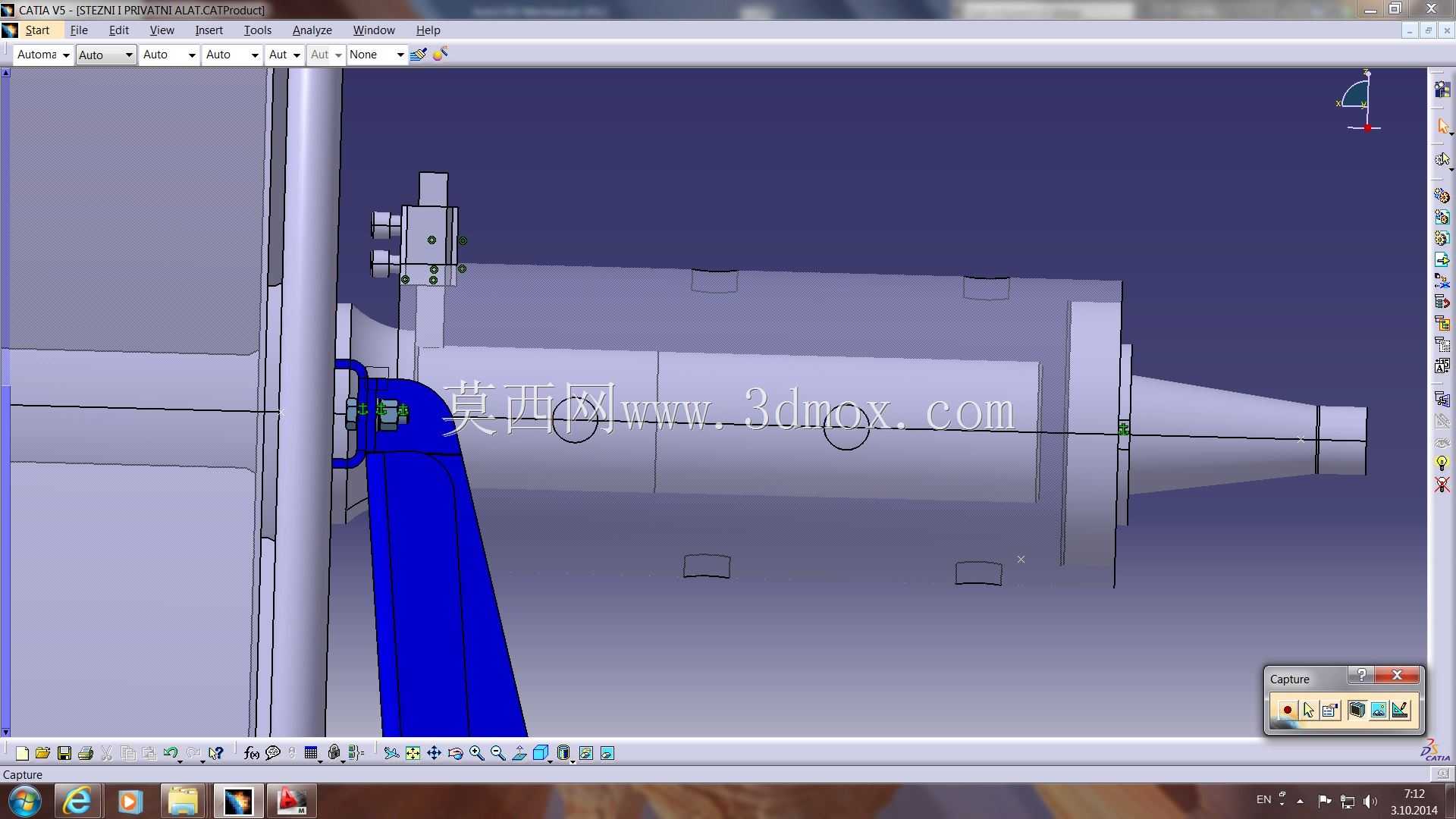Open the Edit menu
Viewport: 1456px width, 819px height.
point(119,30)
